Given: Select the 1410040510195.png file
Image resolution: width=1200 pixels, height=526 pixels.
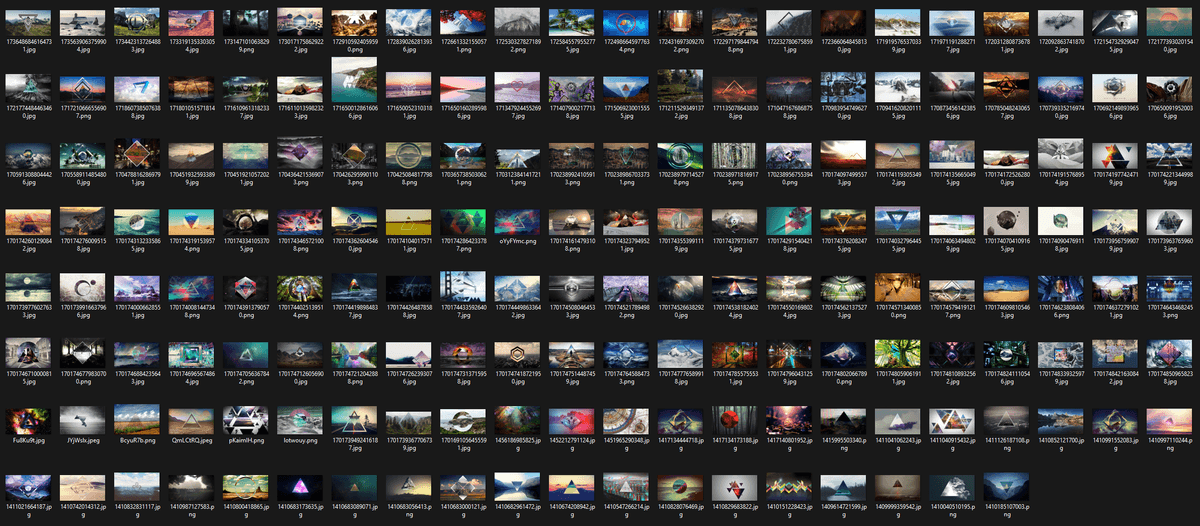Looking at the screenshot, I should tap(947, 487).
